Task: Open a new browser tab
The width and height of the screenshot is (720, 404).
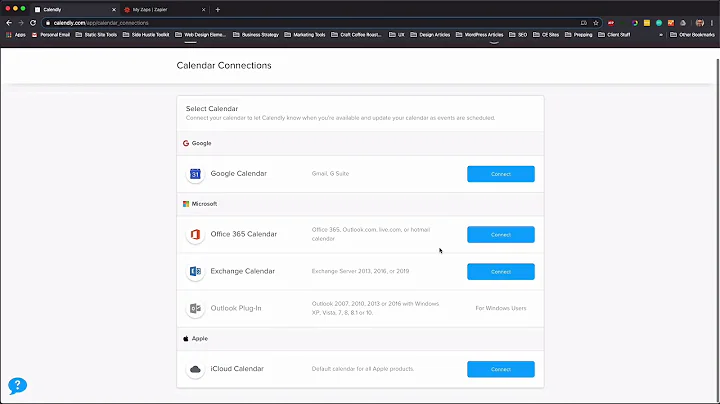Action: point(218,9)
